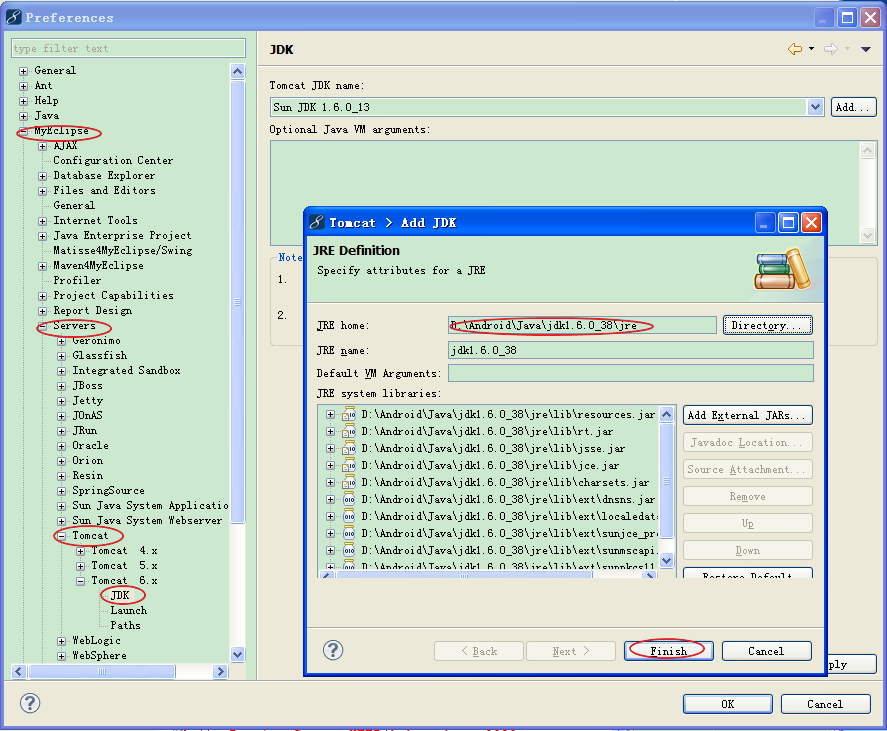Select the jce.jar library icon
Image resolution: width=887 pixels, height=731 pixels.
[348, 465]
